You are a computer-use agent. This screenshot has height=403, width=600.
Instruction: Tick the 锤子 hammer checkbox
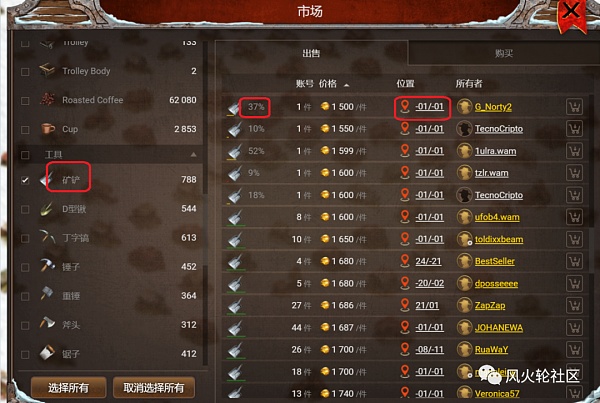pos(25,267)
